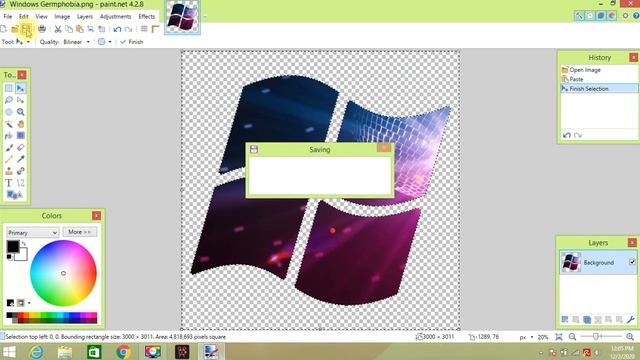Open the Edit menu
This screenshot has height=360, width=640.
24,16
